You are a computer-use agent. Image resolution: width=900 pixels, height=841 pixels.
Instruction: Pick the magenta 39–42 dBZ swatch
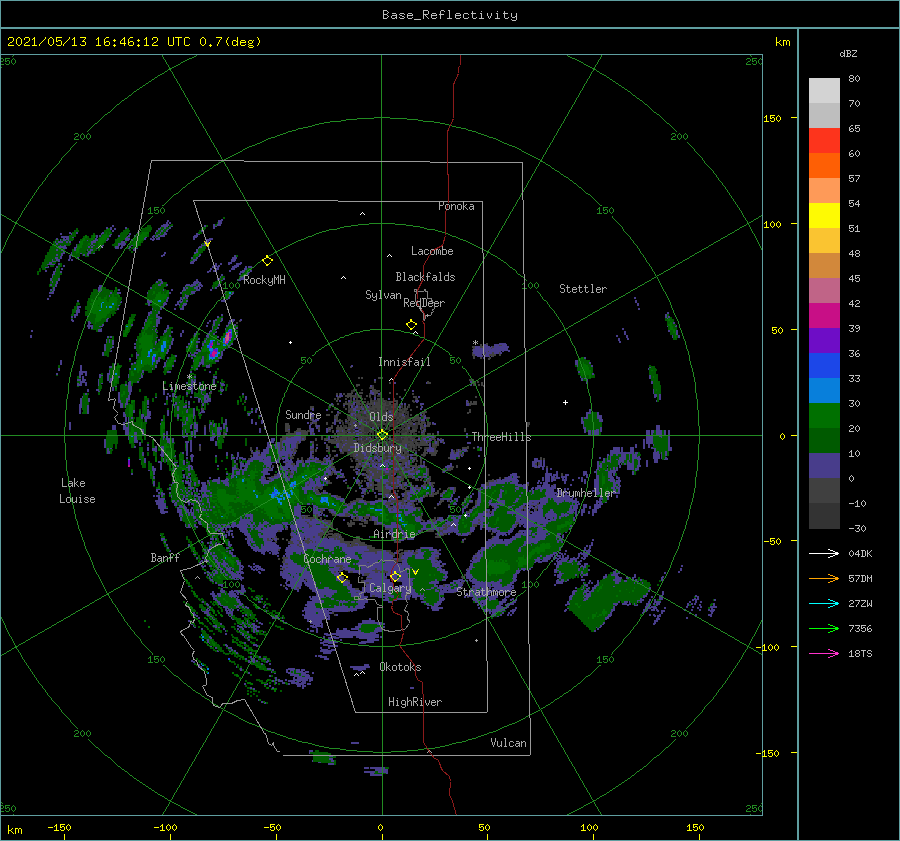(x=824, y=316)
